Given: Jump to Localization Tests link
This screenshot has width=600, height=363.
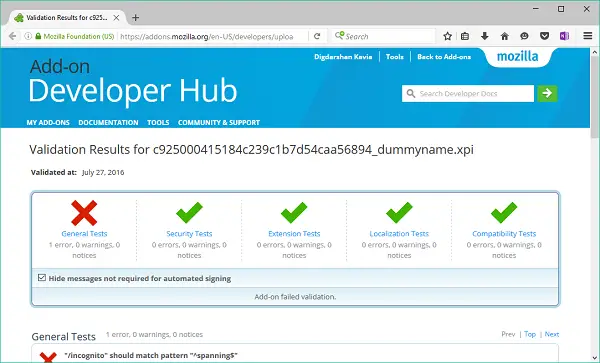Looking at the screenshot, I should [x=399, y=233].
